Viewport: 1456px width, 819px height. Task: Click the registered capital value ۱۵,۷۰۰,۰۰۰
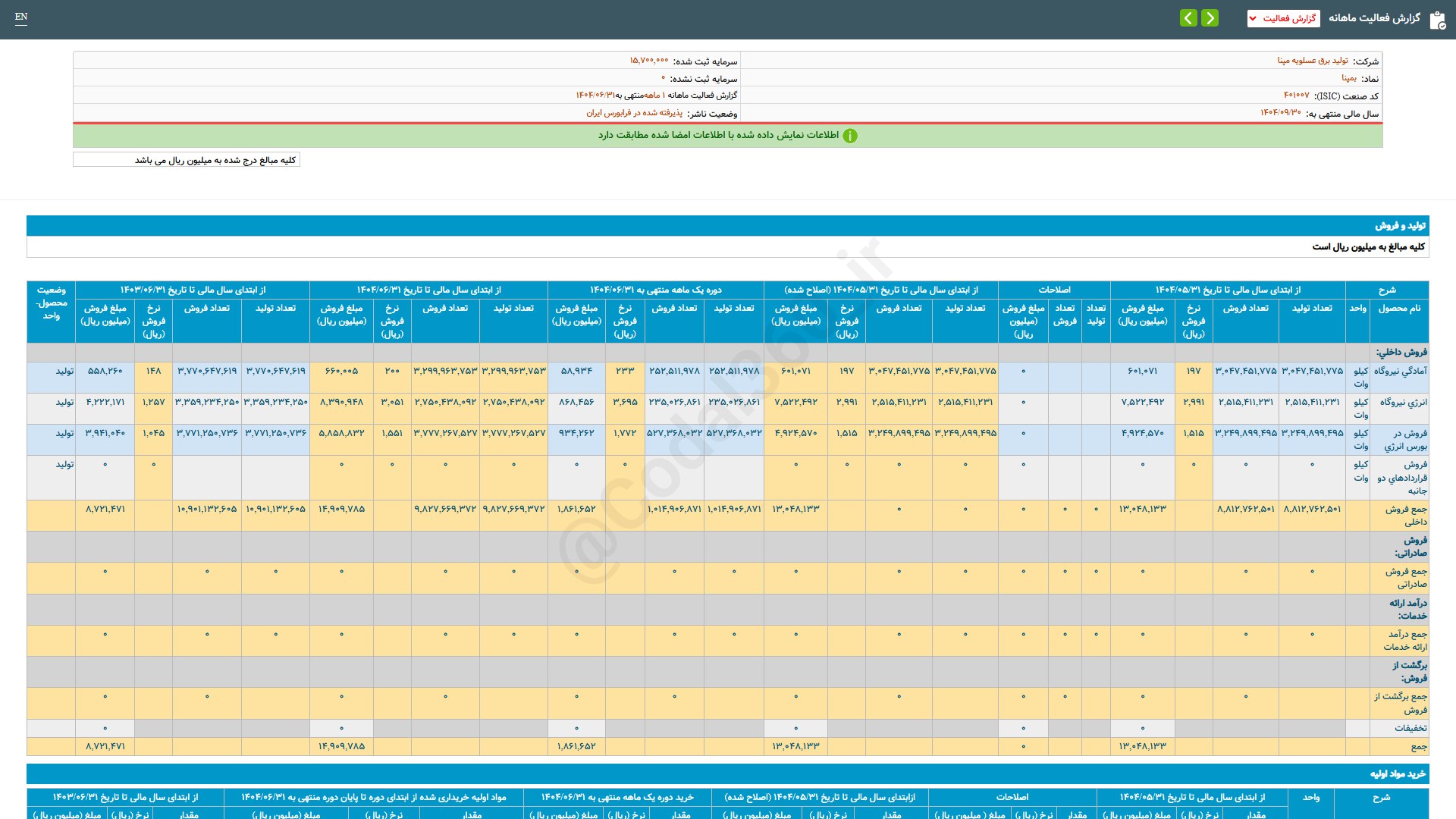[x=648, y=61]
